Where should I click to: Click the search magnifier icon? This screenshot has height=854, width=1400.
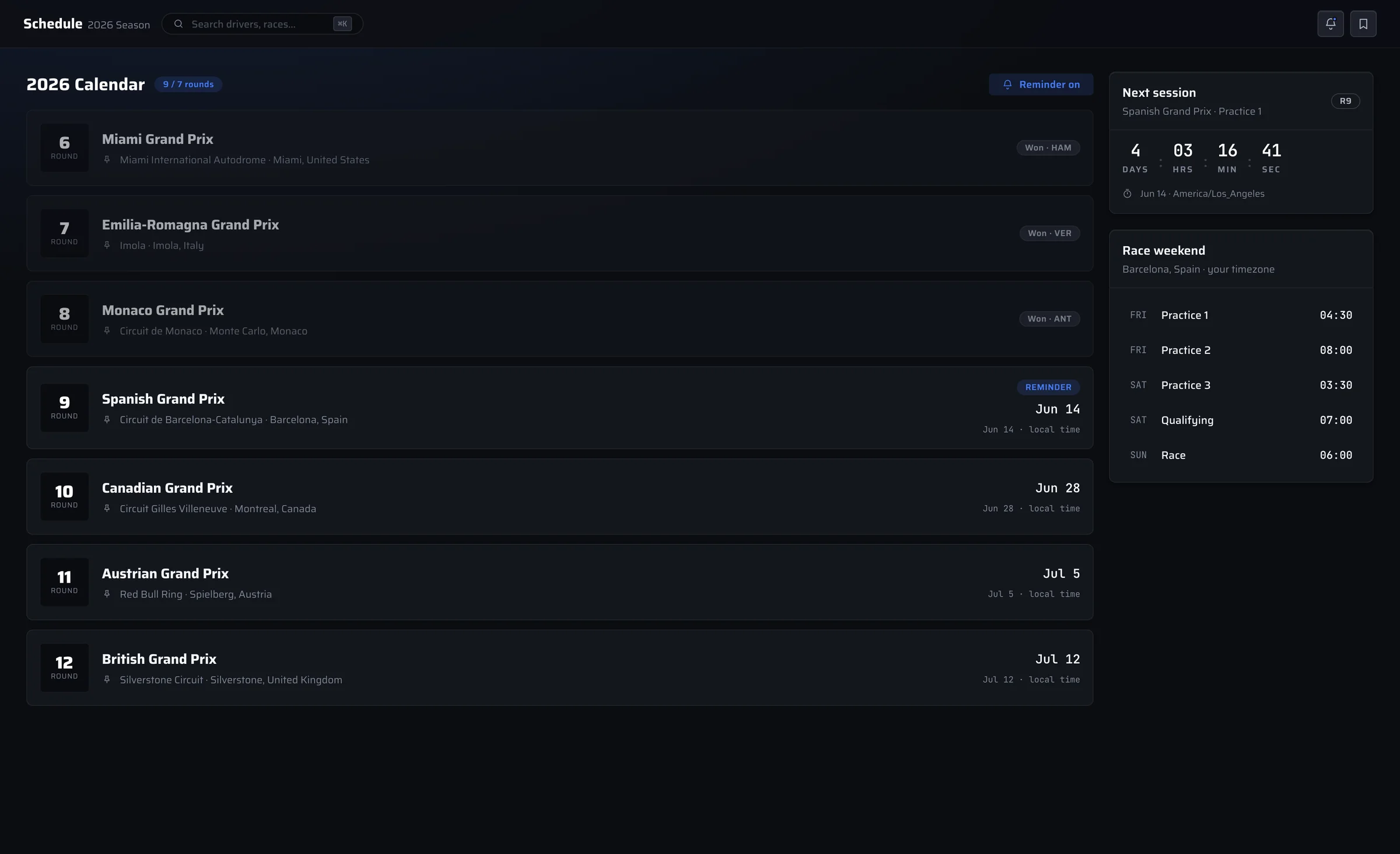click(178, 24)
